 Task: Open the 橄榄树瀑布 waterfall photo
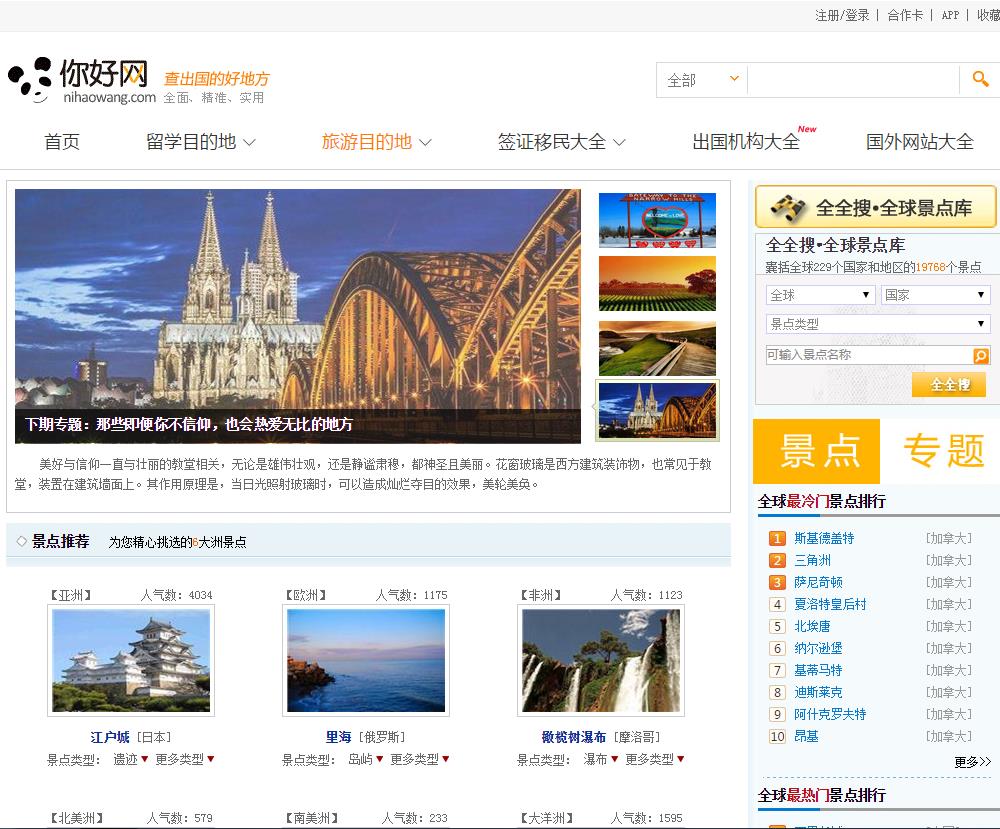click(601, 660)
